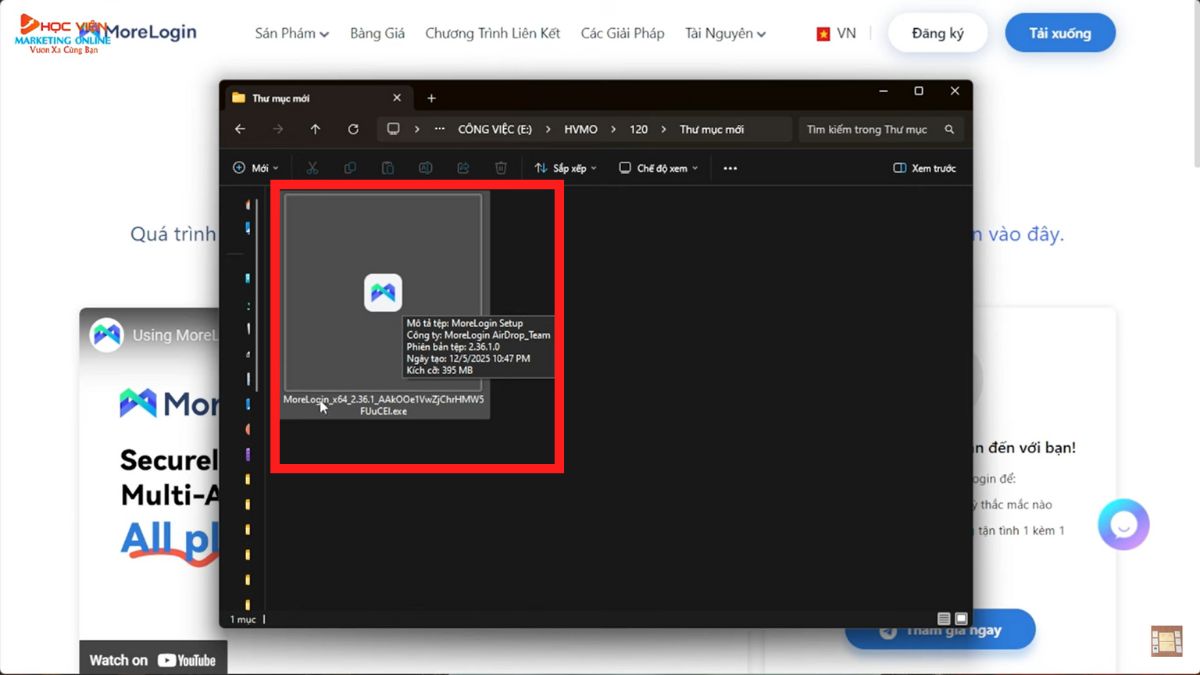The height and width of the screenshot is (675, 1200).
Task: Click the Tải xuống download button
Action: pyautogui.click(x=1060, y=33)
